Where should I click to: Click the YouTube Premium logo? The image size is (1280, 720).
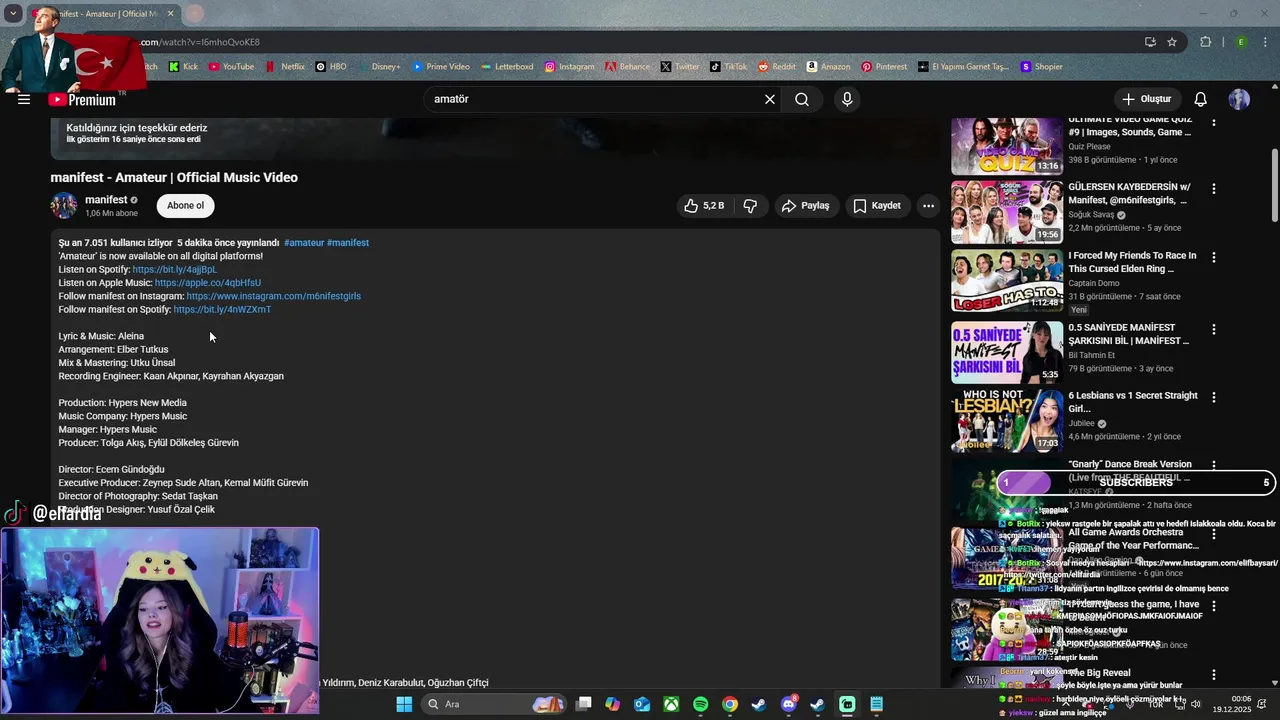(x=82, y=99)
